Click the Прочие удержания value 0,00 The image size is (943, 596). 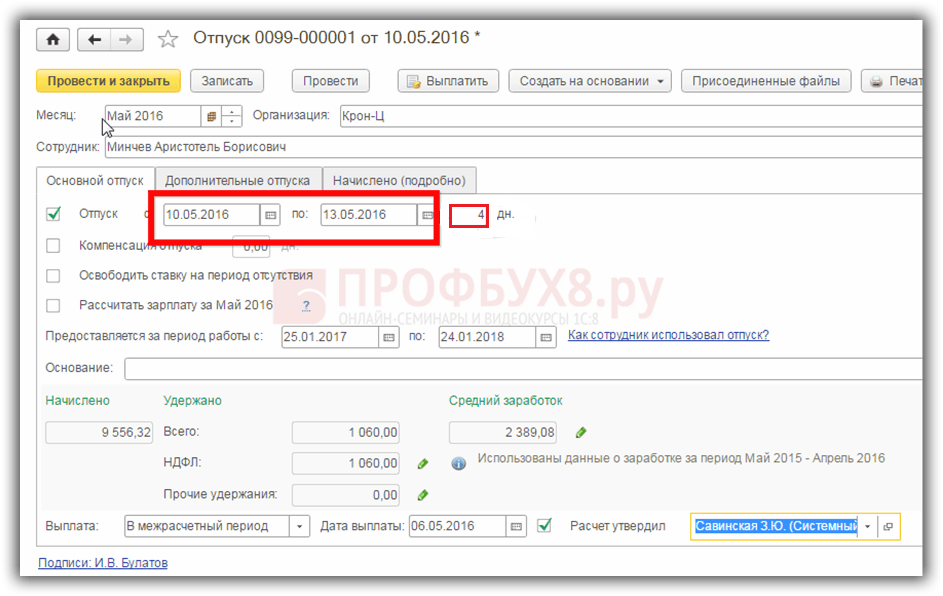[x=346, y=495]
